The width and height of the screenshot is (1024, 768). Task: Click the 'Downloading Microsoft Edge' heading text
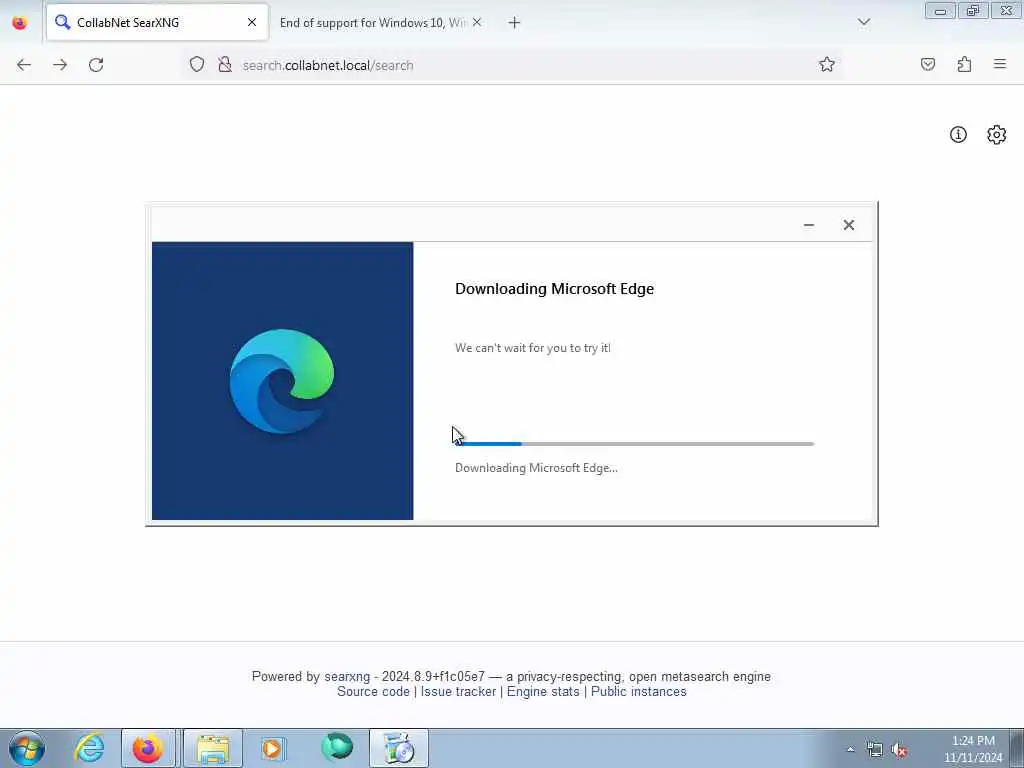click(x=554, y=289)
